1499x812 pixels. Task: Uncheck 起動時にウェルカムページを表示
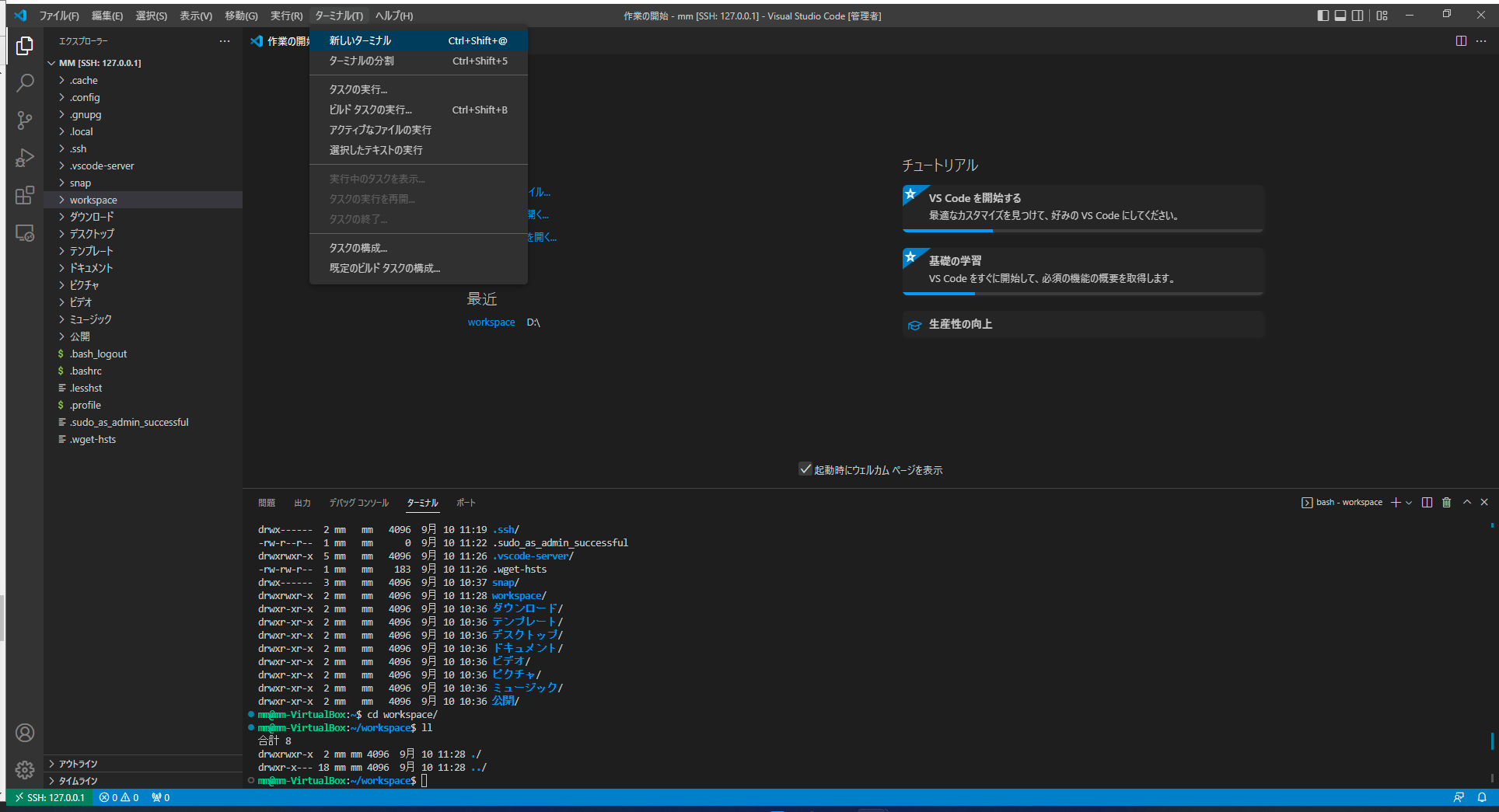point(805,469)
